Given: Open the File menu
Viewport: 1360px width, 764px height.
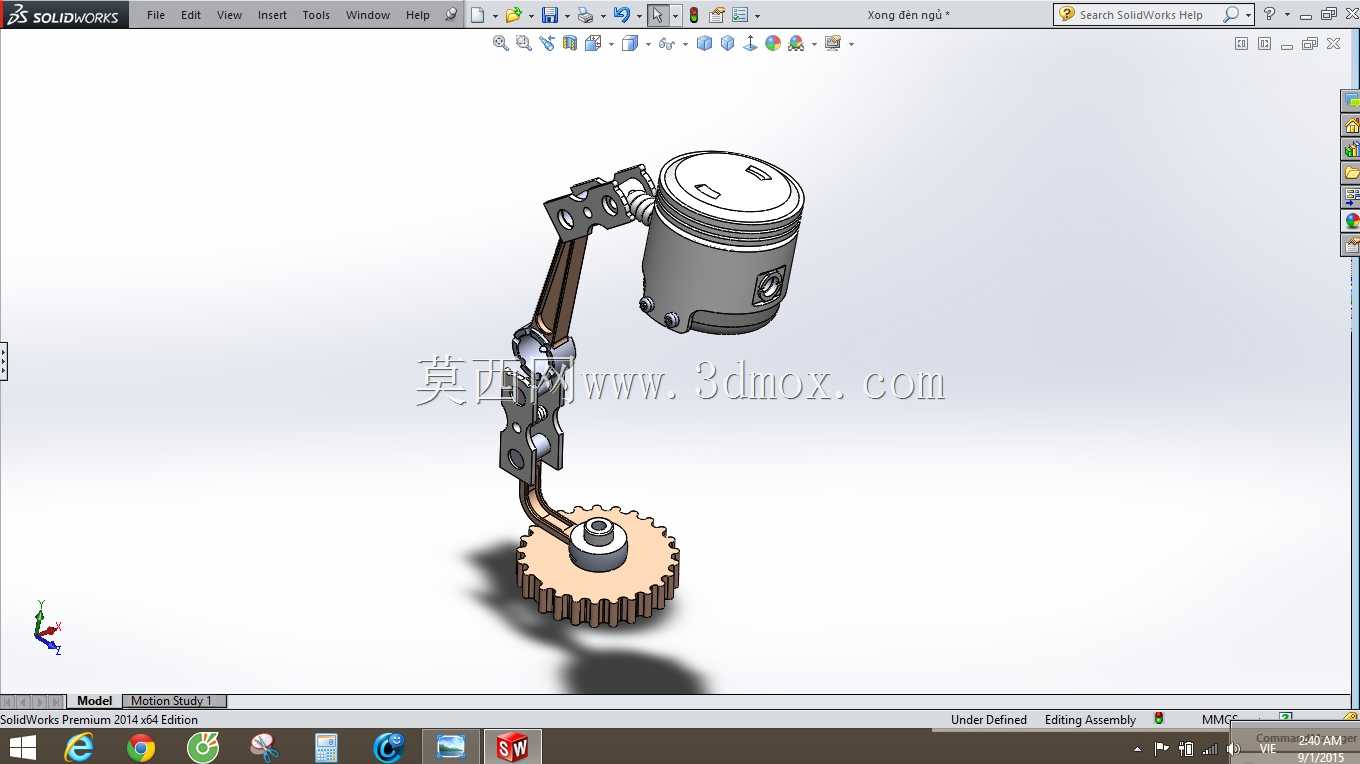Looking at the screenshot, I should (156, 15).
